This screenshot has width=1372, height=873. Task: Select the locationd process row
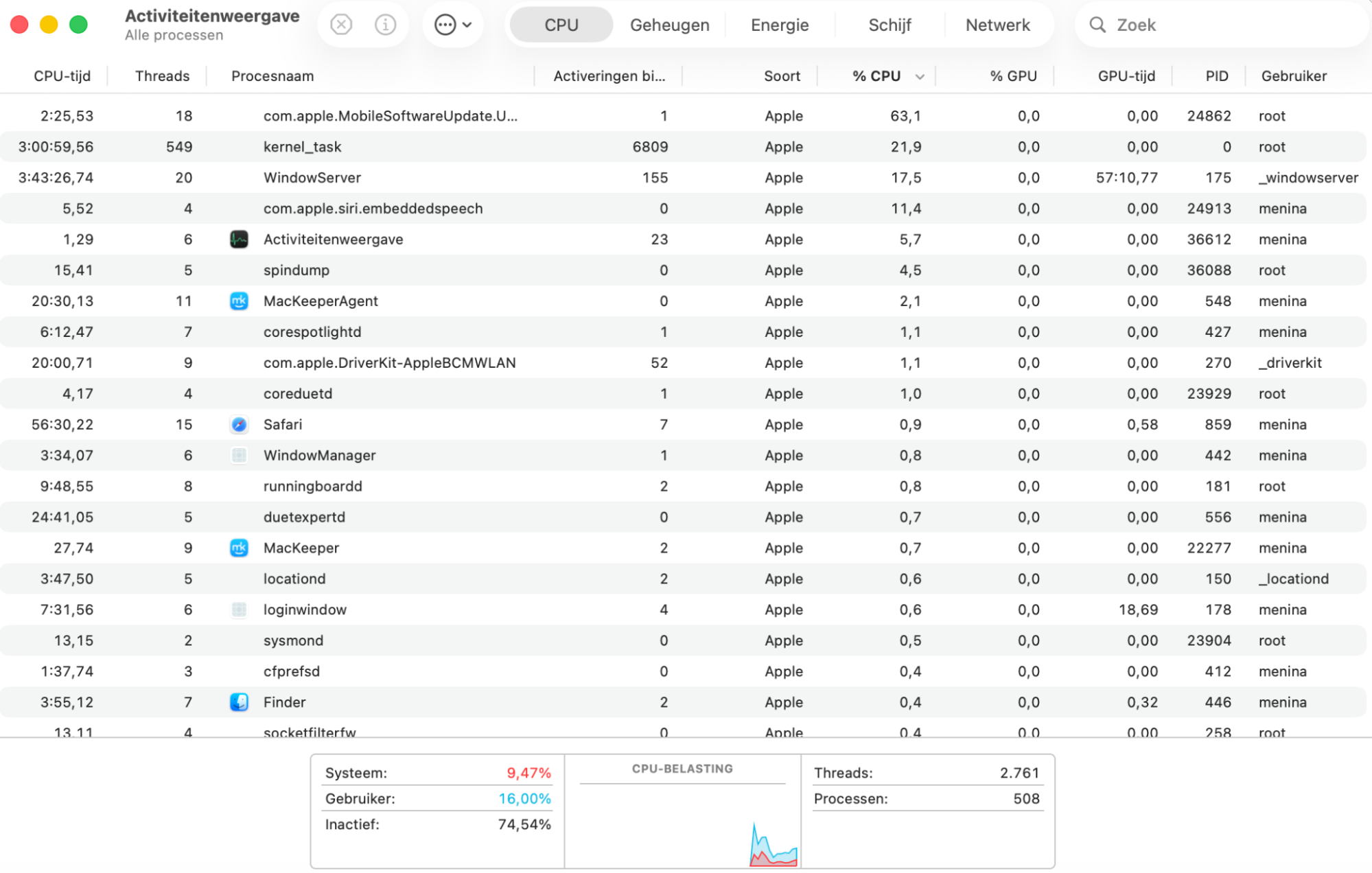pyautogui.click(x=683, y=579)
